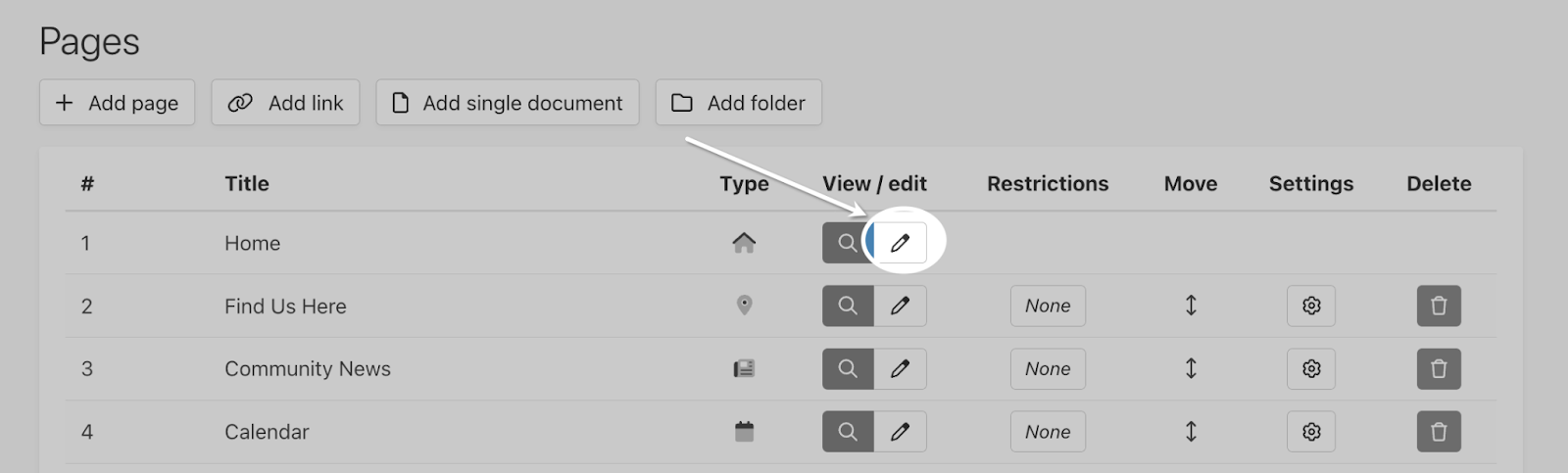The width and height of the screenshot is (1568, 473).
Task: Open restrictions None for Calendar
Action: point(1048,432)
